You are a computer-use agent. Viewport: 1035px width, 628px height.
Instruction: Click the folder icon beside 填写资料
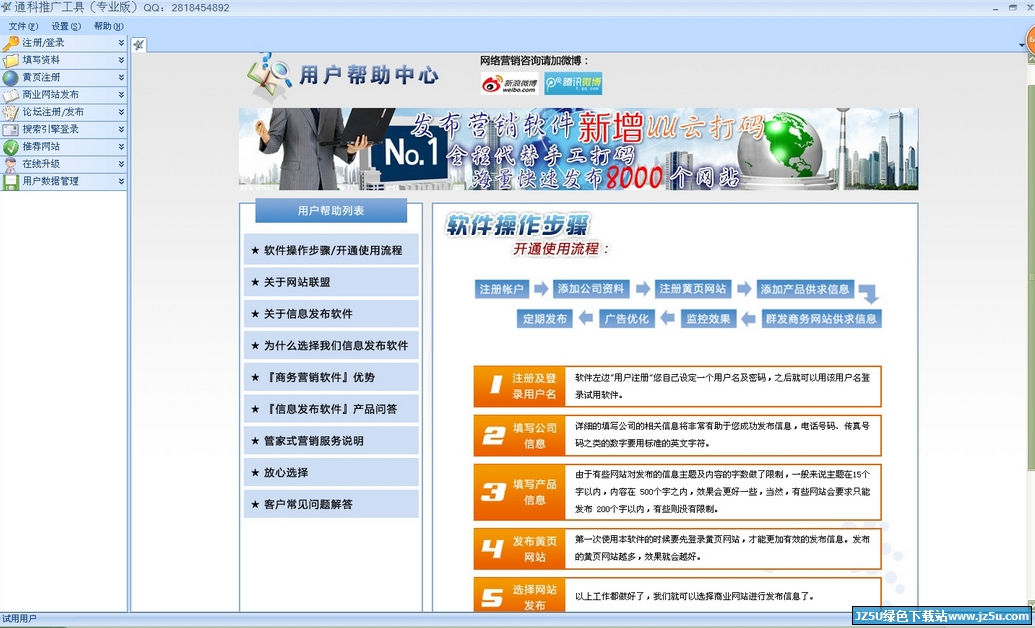[x=11, y=60]
